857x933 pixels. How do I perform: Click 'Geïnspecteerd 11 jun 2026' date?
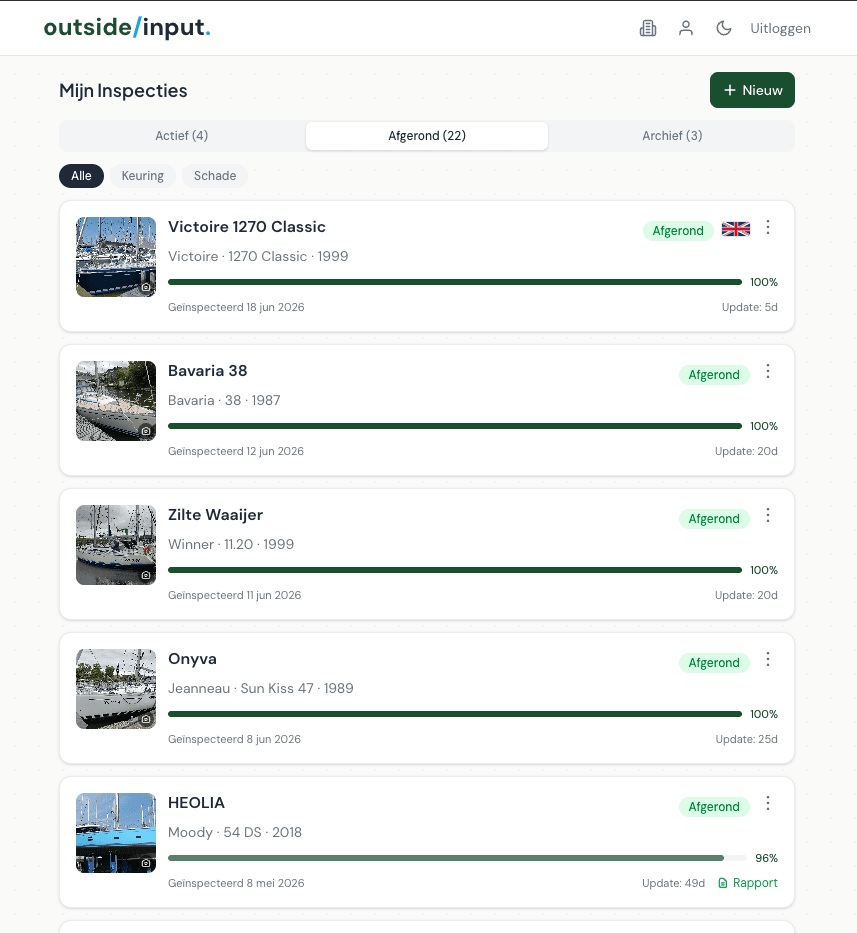234,595
